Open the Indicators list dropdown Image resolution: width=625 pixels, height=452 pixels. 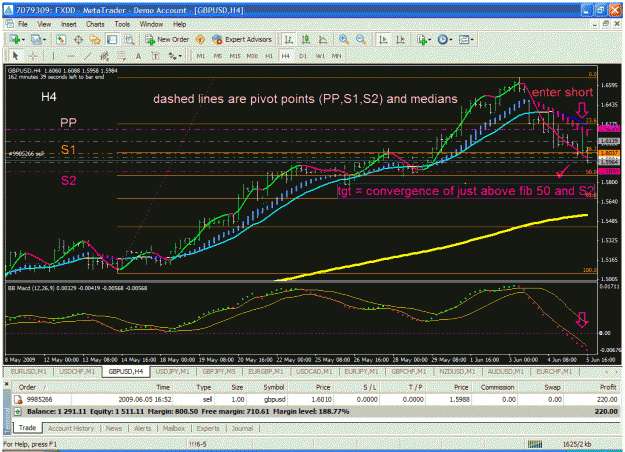[x=424, y=39]
